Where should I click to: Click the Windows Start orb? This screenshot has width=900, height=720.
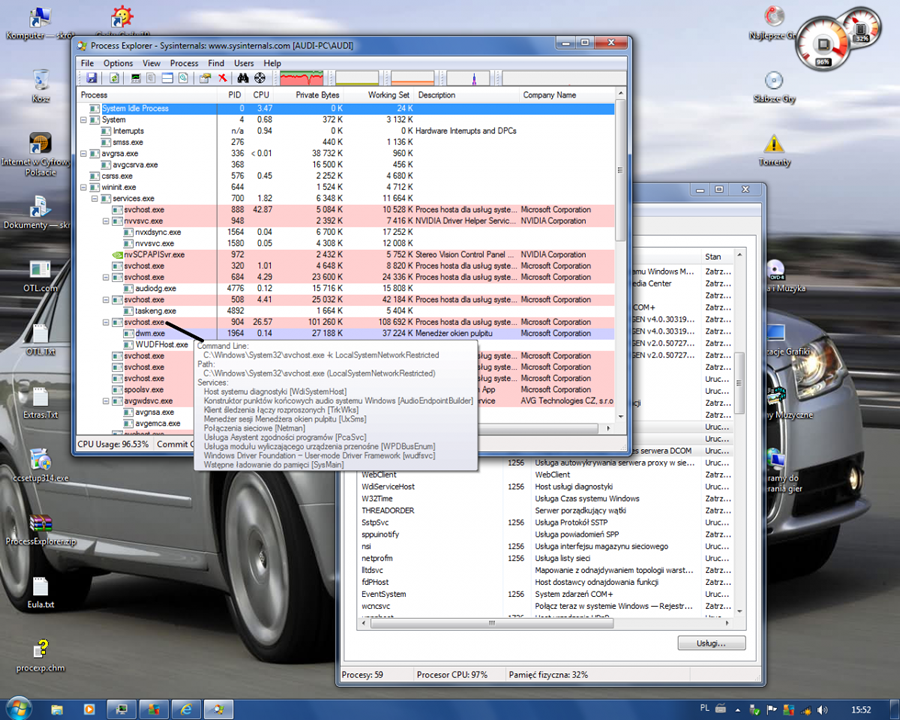click(x=19, y=709)
